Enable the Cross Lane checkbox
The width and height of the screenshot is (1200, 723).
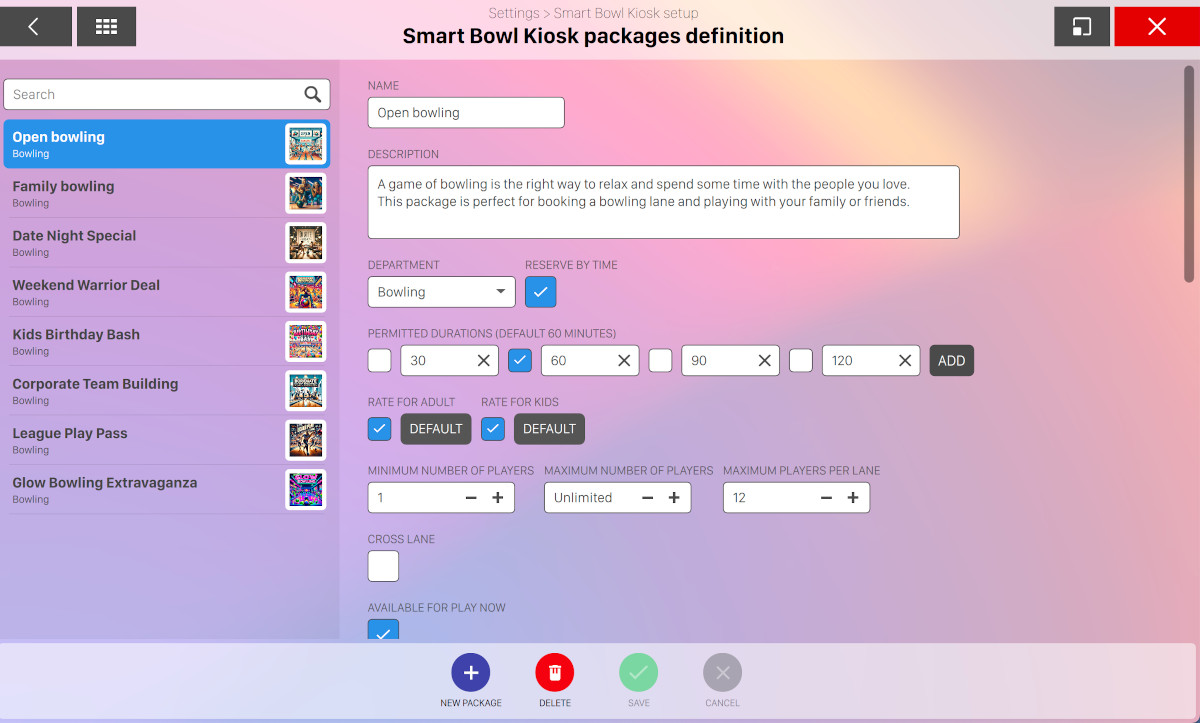click(383, 566)
